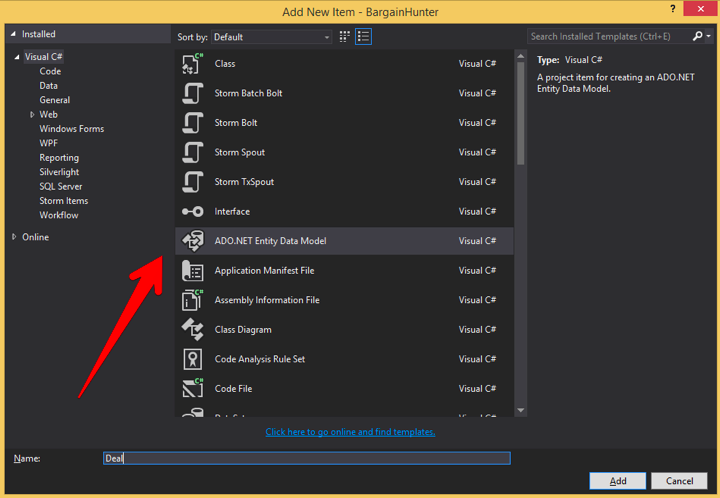This screenshot has width=720, height=498.
Task: Click the Add button
Action: coord(618,481)
